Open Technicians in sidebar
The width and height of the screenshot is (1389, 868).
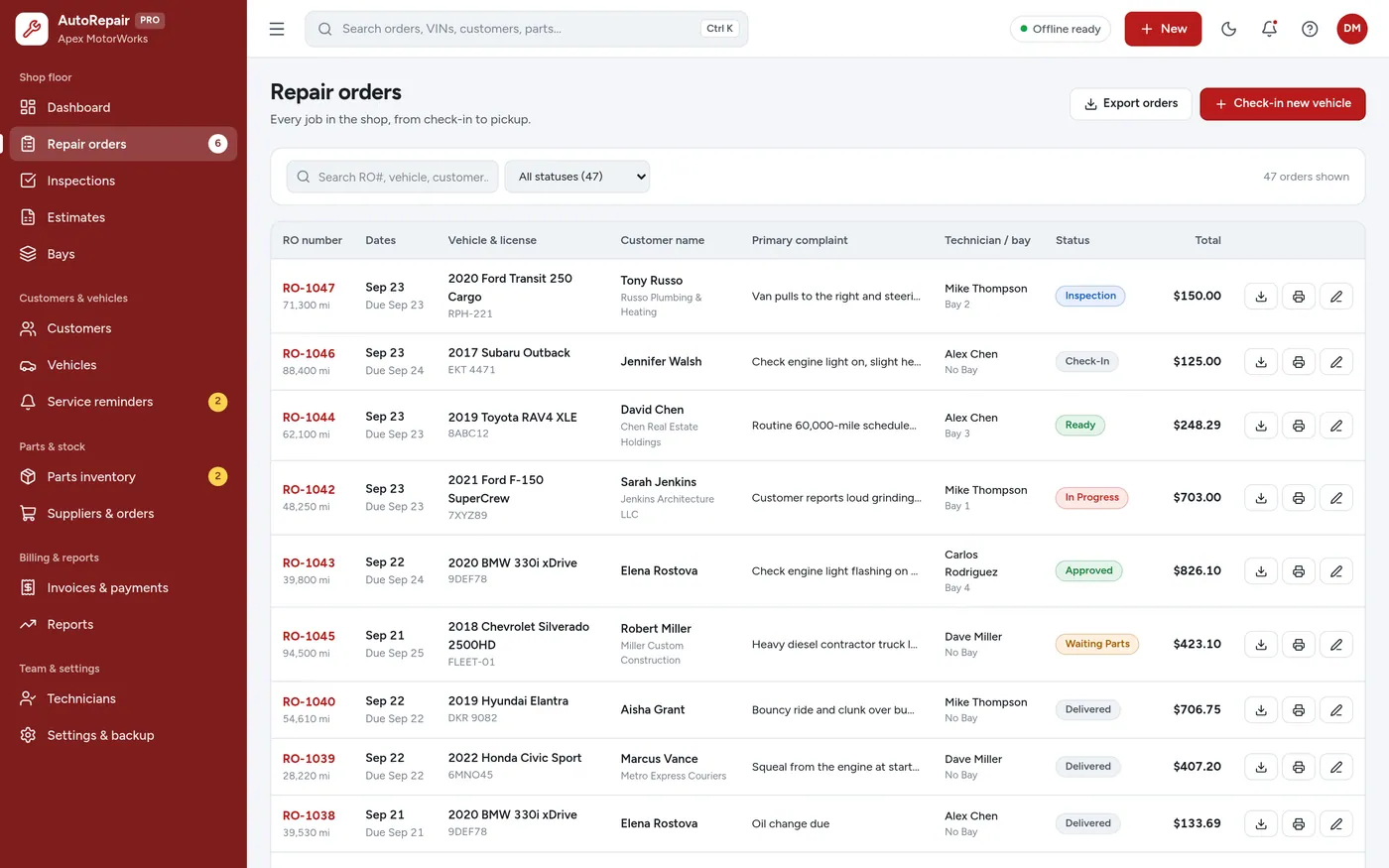123,698
